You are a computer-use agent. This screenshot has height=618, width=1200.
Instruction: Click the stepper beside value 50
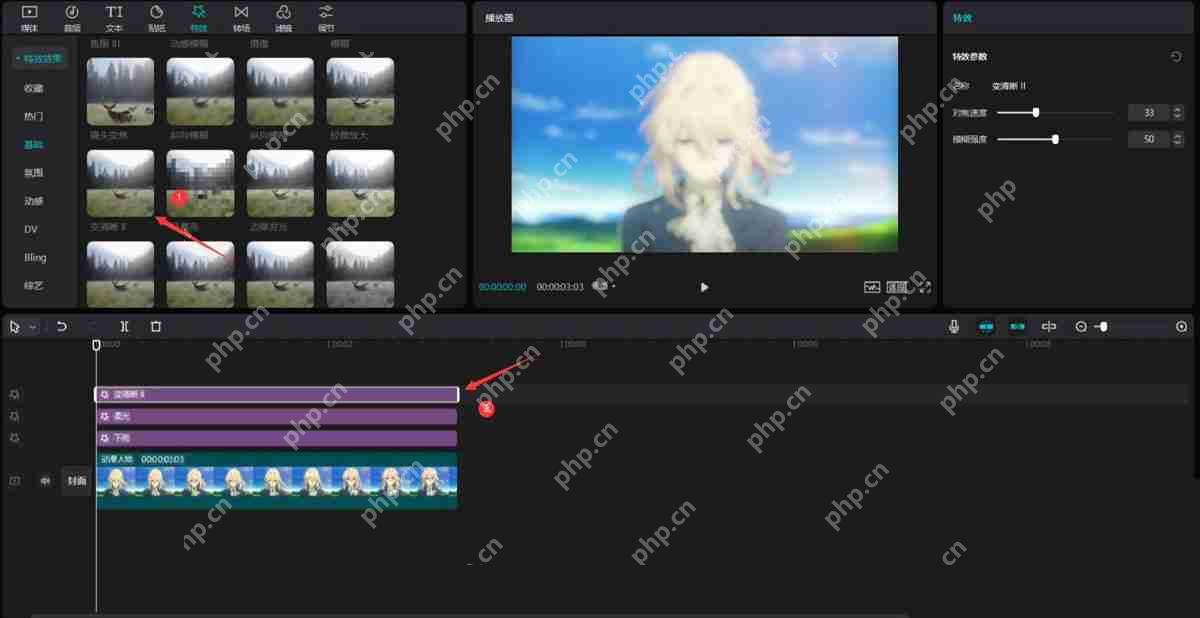point(1176,139)
